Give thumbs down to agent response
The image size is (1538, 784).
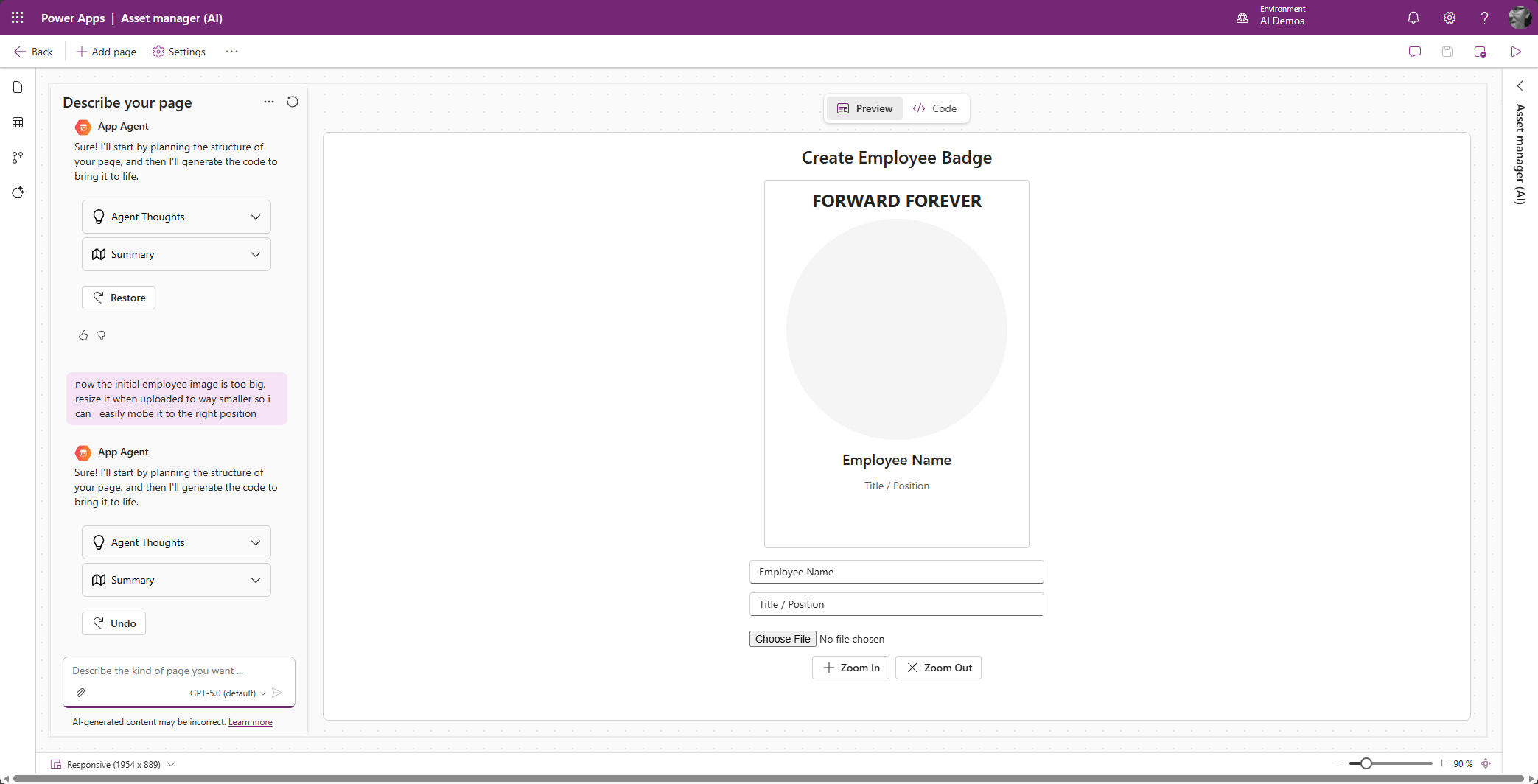(x=101, y=335)
